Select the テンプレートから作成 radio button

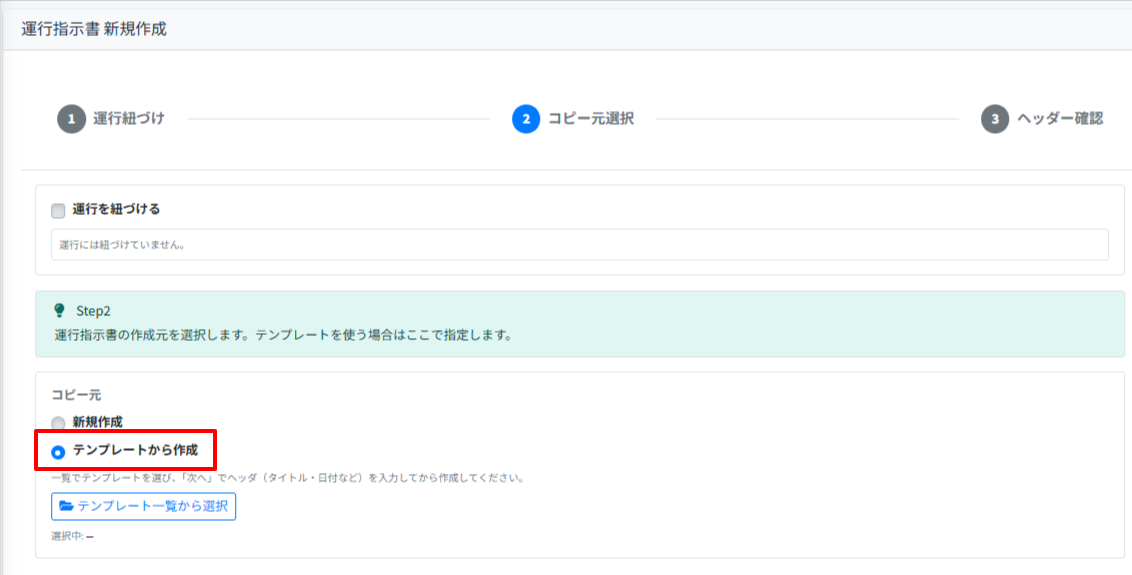tap(58, 452)
